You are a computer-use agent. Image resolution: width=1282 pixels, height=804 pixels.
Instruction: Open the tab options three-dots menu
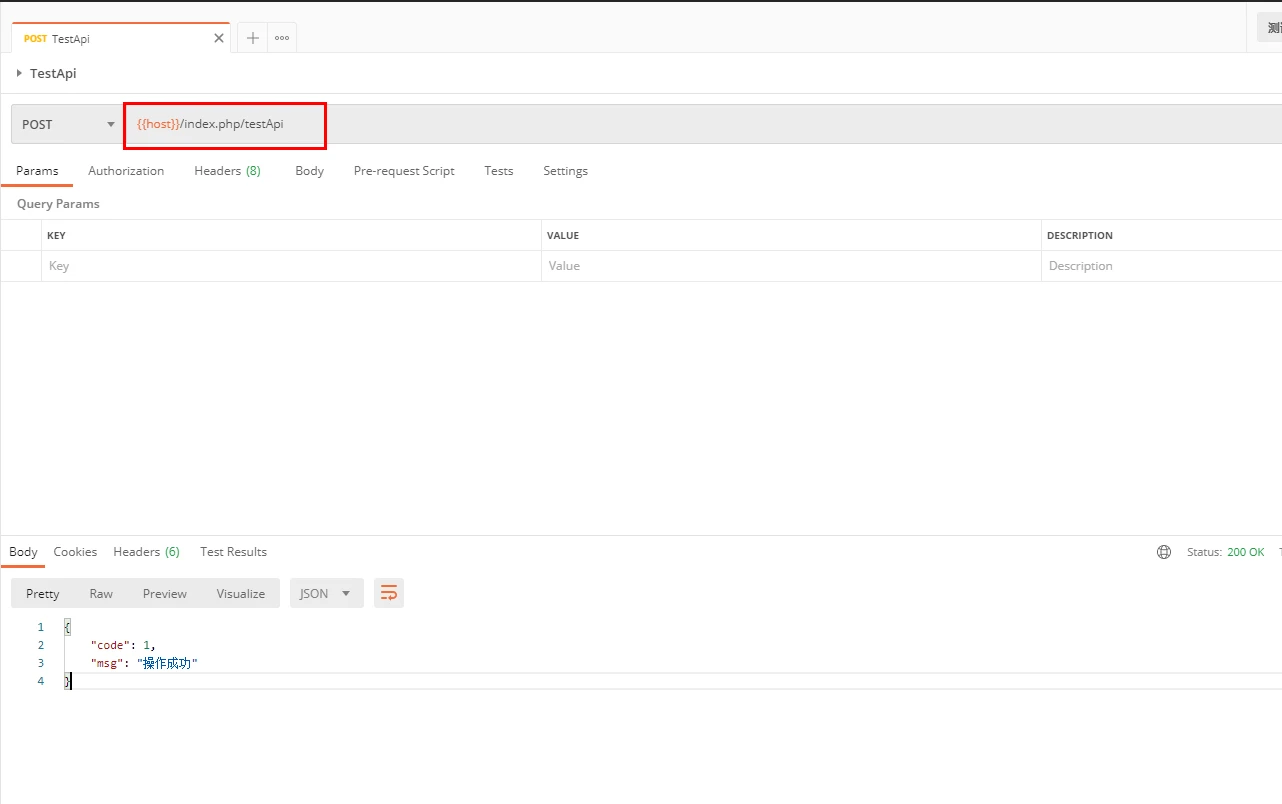[x=282, y=38]
